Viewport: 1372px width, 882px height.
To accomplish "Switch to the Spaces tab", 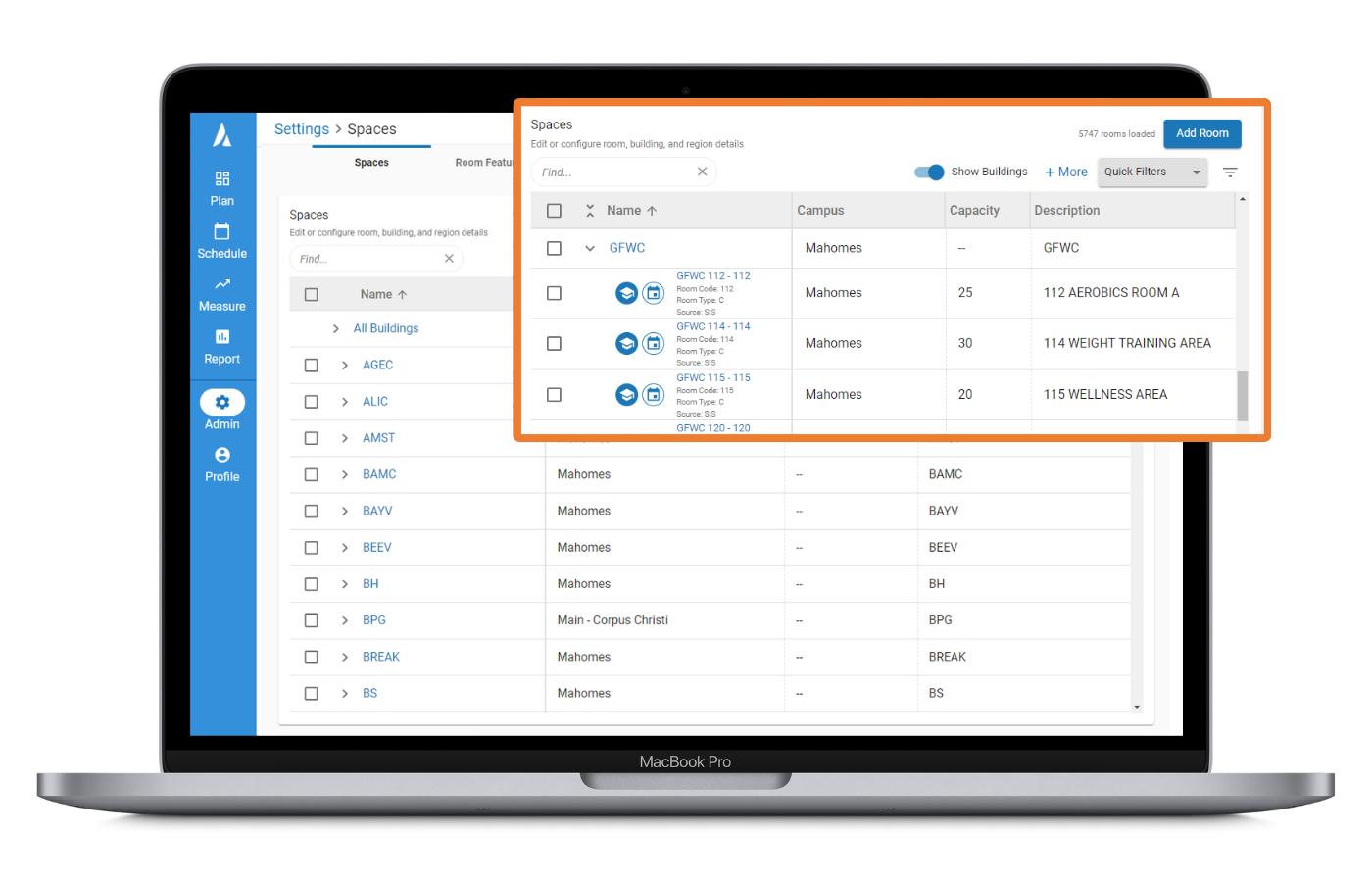I will pos(371,163).
